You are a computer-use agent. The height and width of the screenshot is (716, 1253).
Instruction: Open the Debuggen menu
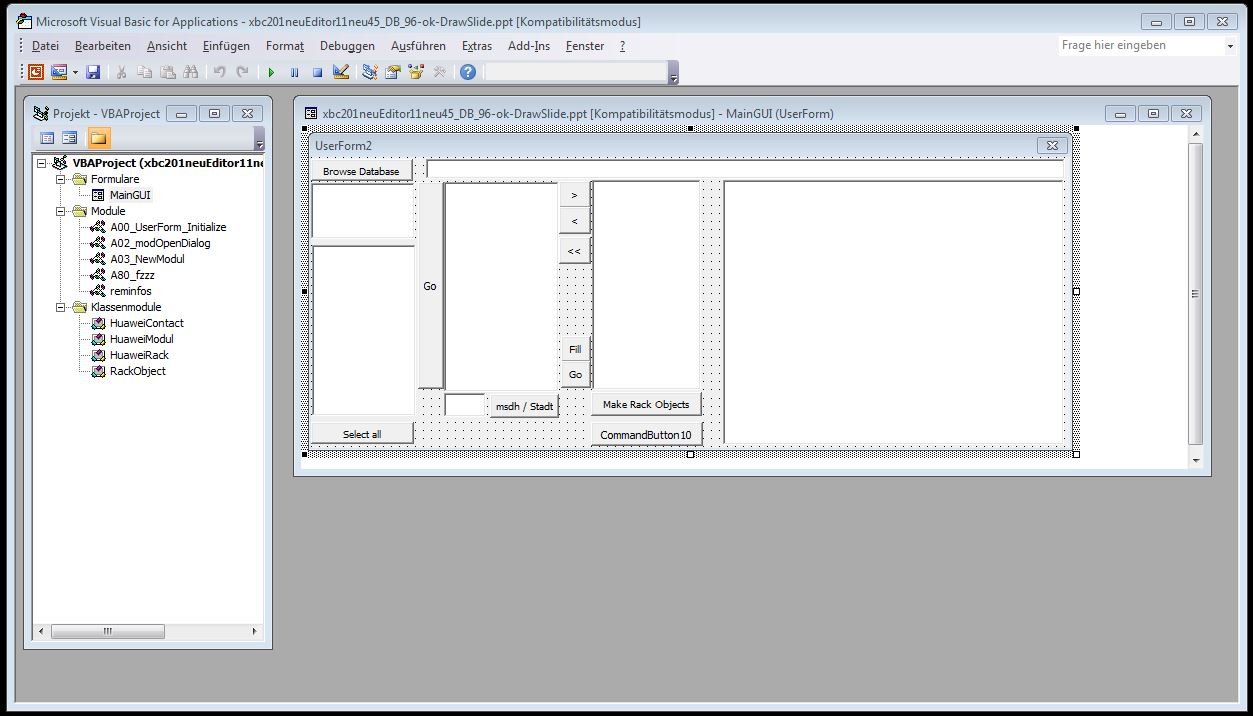click(x=347, y=46)
